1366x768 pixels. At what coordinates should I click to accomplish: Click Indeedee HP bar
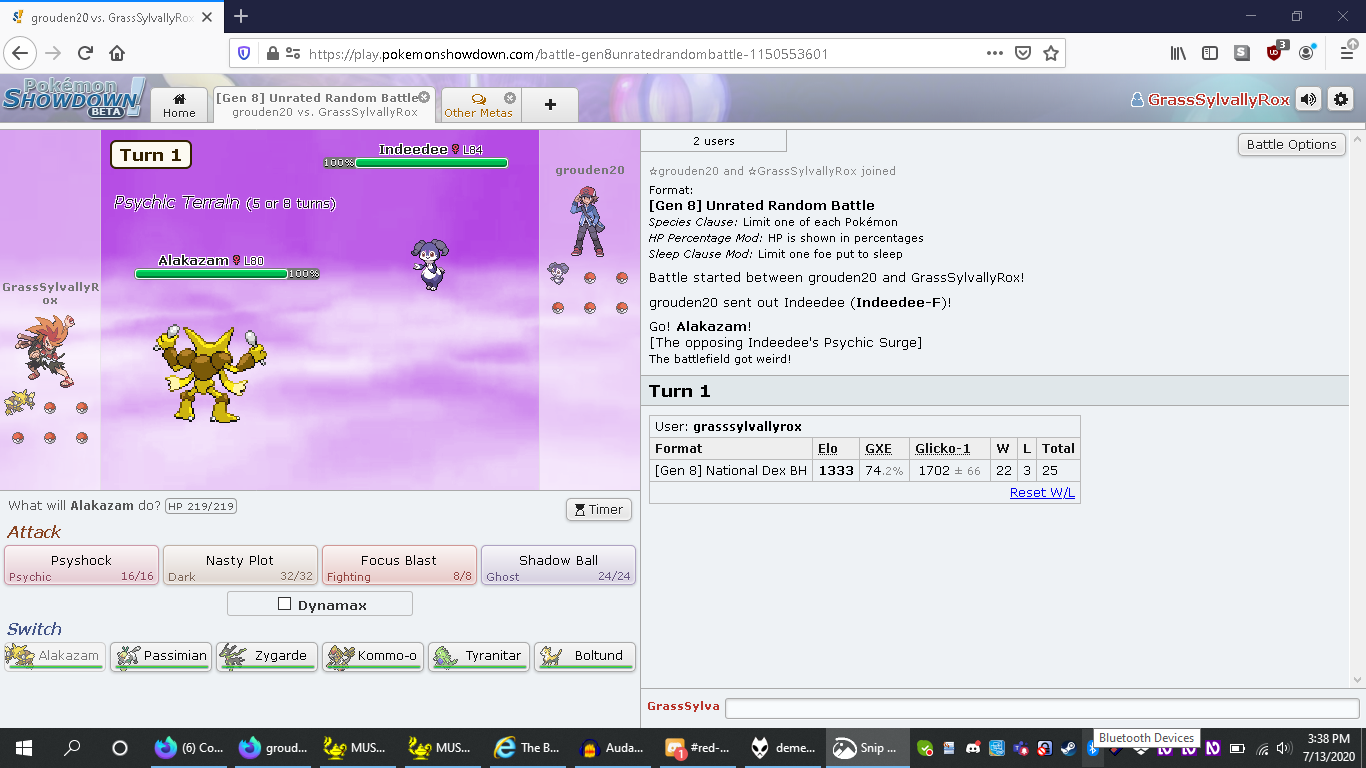(431, 162)
